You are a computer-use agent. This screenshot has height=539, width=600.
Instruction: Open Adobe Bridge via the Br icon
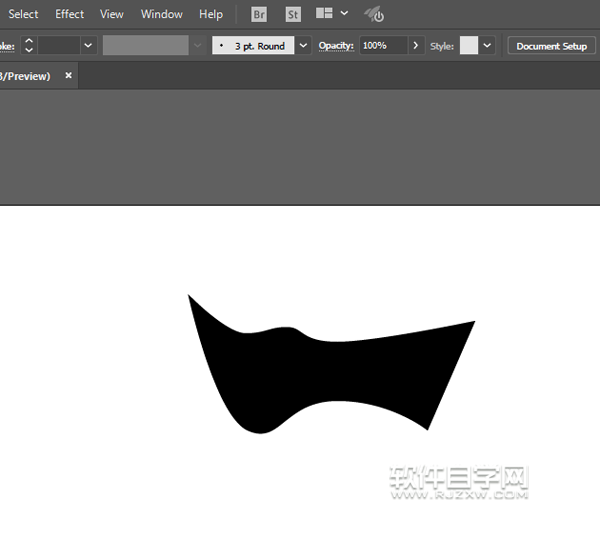(259, 14)
